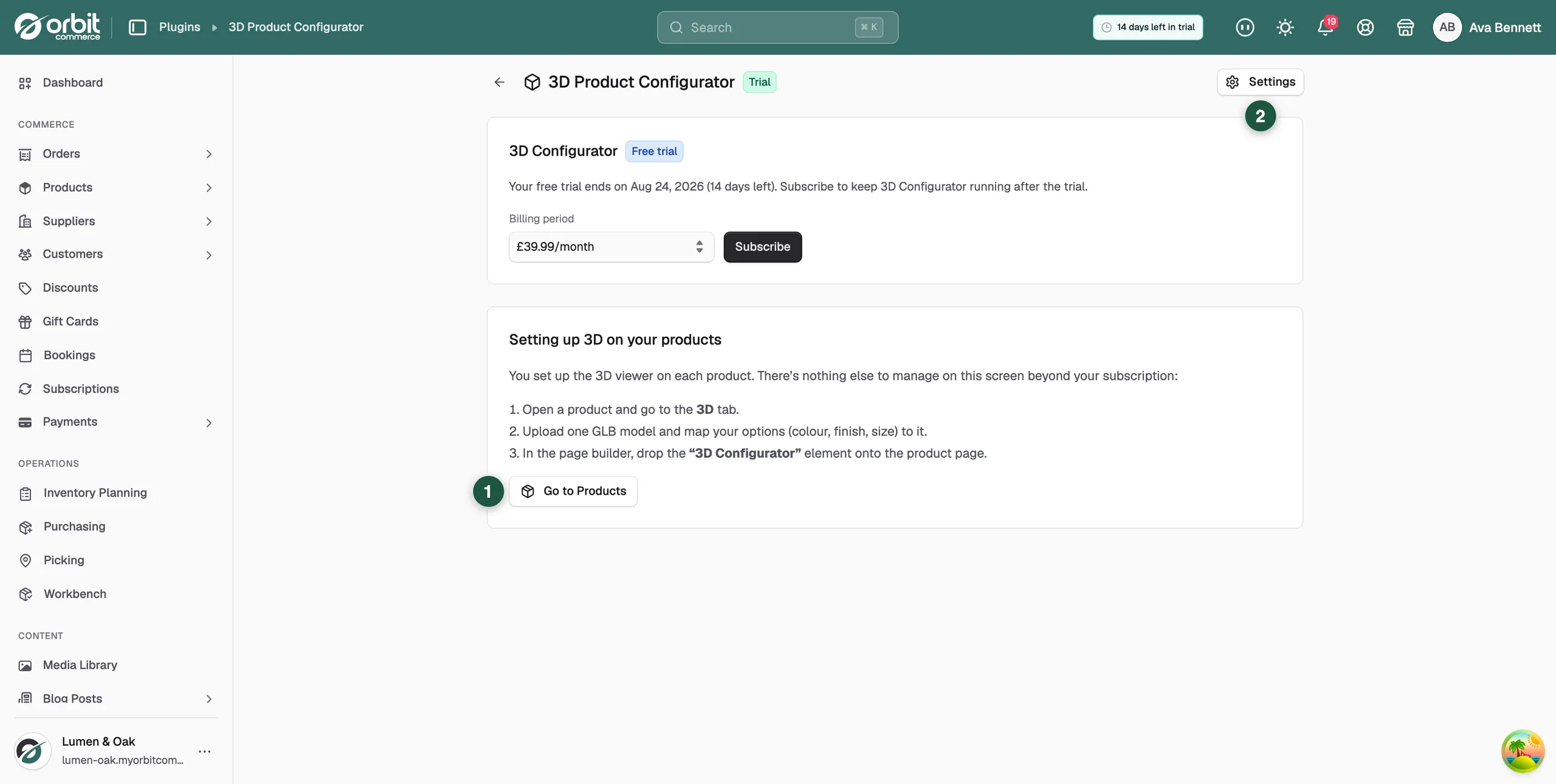Viewport: 1556px width, 784px height.
Task: Click the Free trial badge
Action: pyautogui.click(x=654, y=151)
